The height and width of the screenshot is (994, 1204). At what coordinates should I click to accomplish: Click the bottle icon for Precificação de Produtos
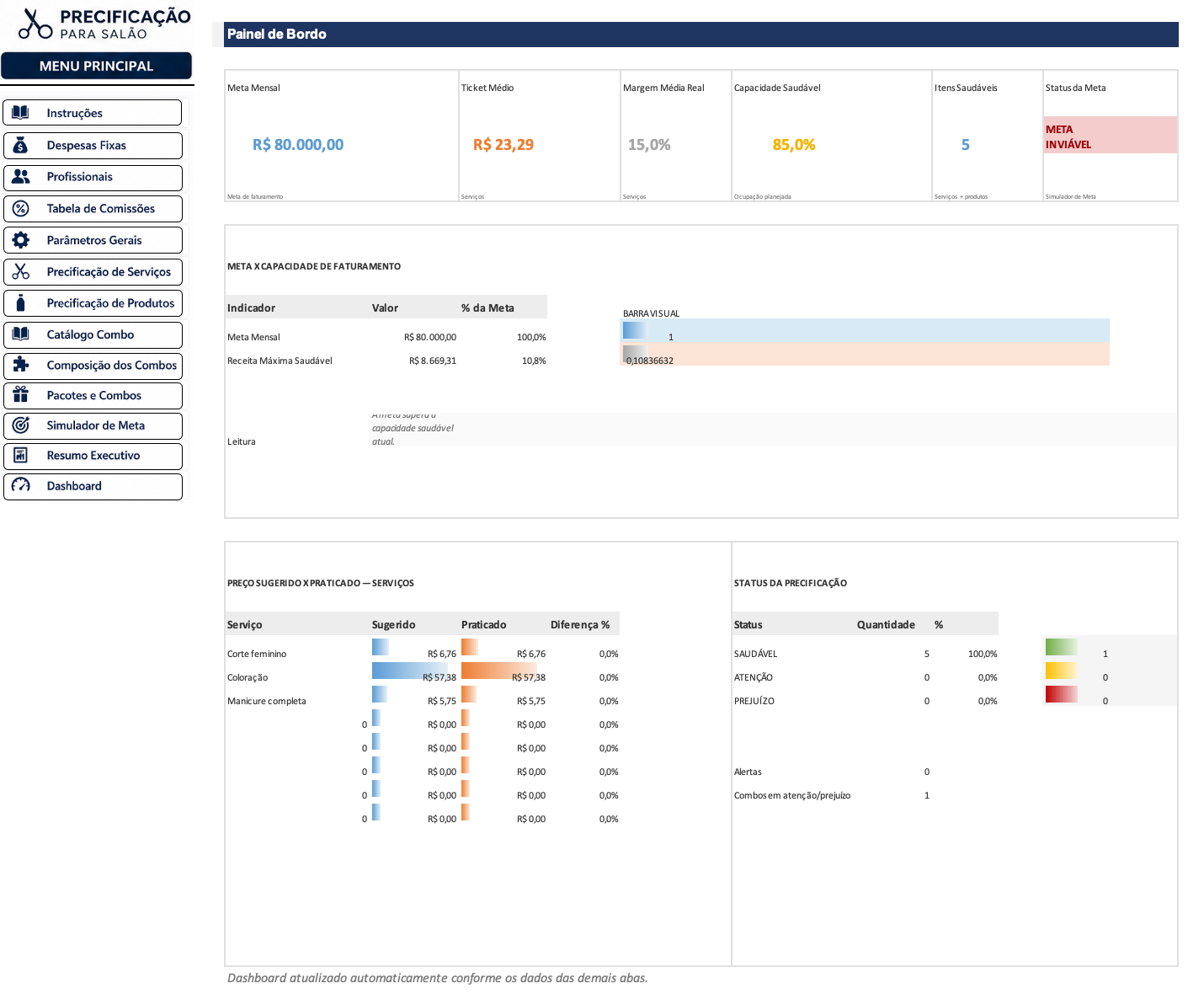pyautogui.click(x=21, y=303)
